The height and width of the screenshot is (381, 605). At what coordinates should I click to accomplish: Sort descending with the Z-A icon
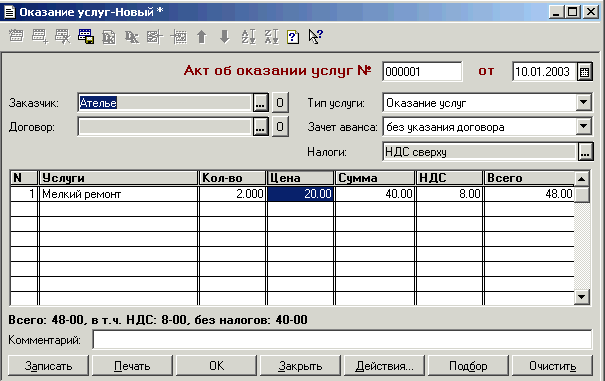coord(271,37)
